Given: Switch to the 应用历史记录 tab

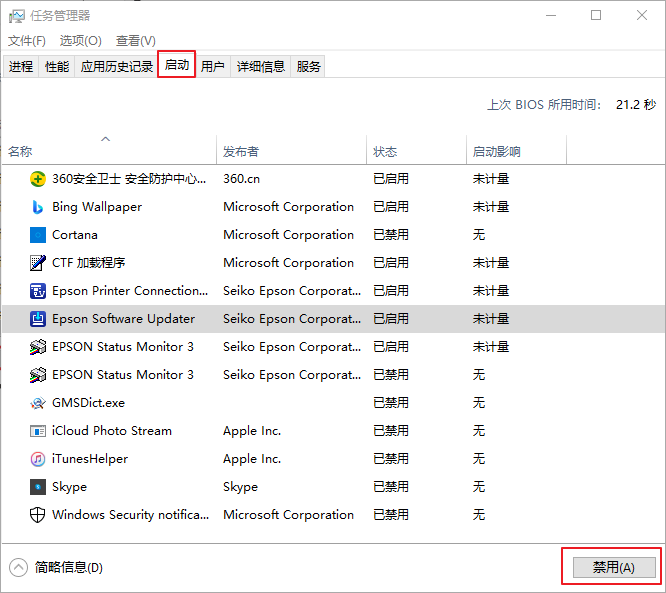Looking at the screenshot, I should [117, 67].
